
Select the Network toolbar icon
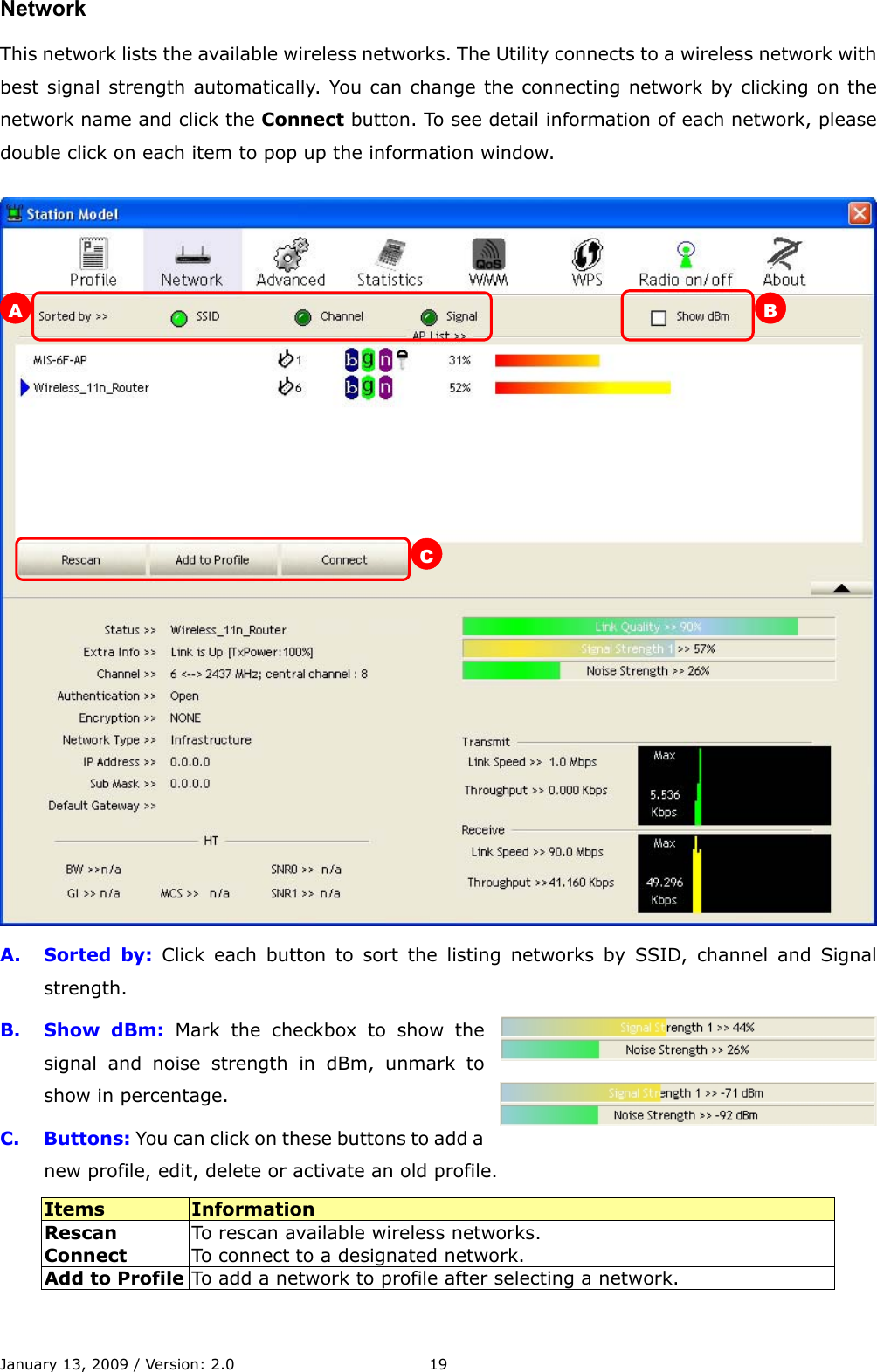[x=191, y=262]
